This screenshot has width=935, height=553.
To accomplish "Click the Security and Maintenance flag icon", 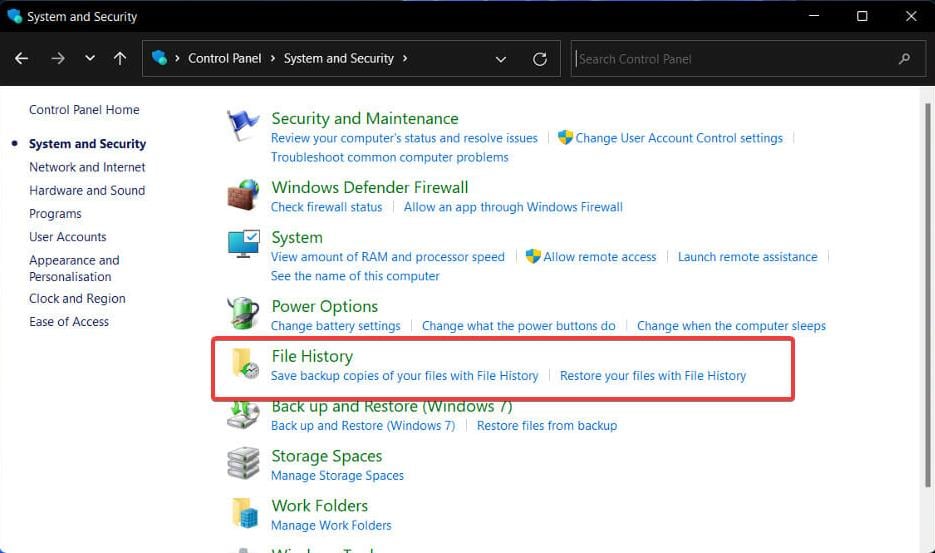I will point(243,126).
